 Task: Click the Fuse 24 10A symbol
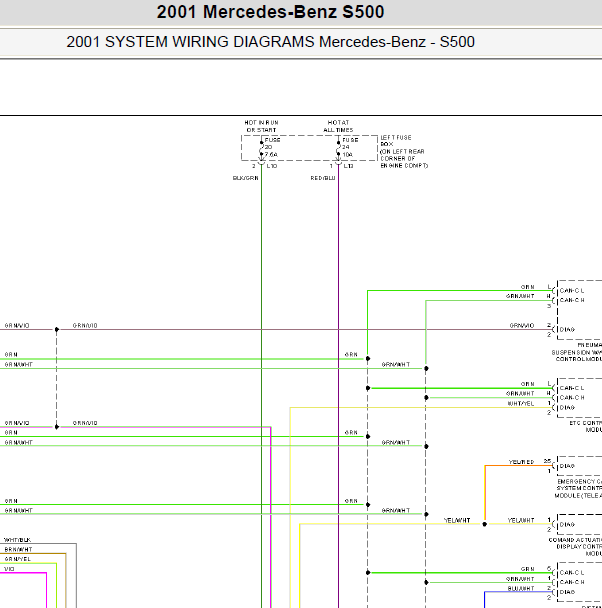[338, 148]
